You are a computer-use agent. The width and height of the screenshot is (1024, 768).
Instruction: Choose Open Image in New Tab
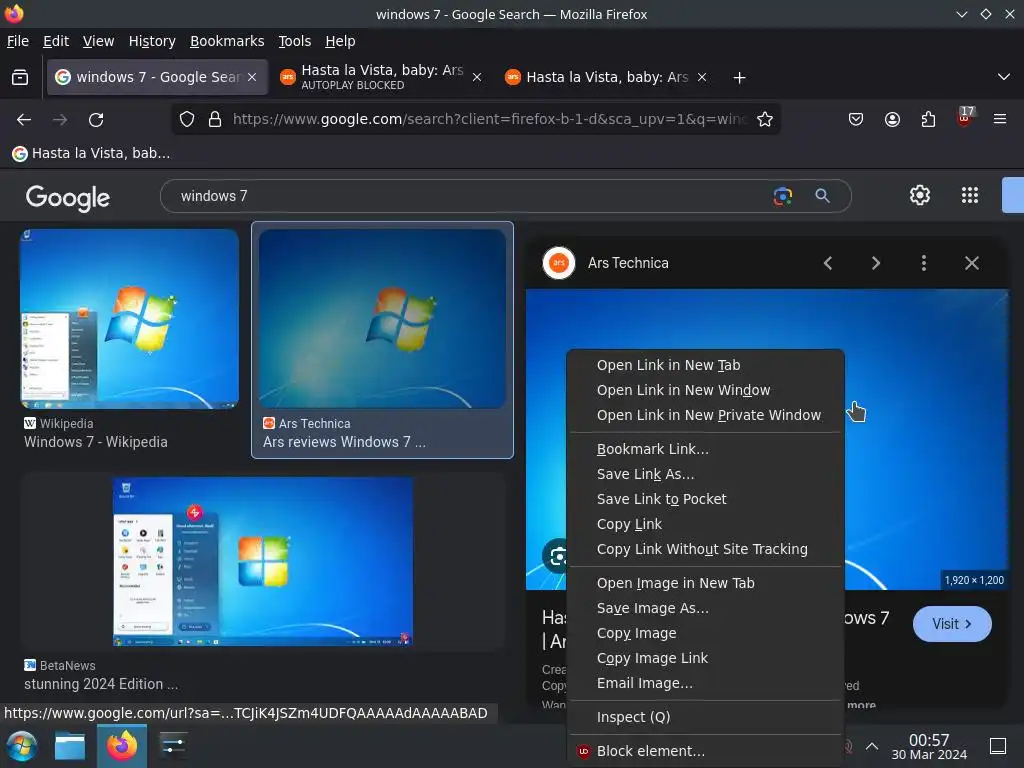(705, 583)
